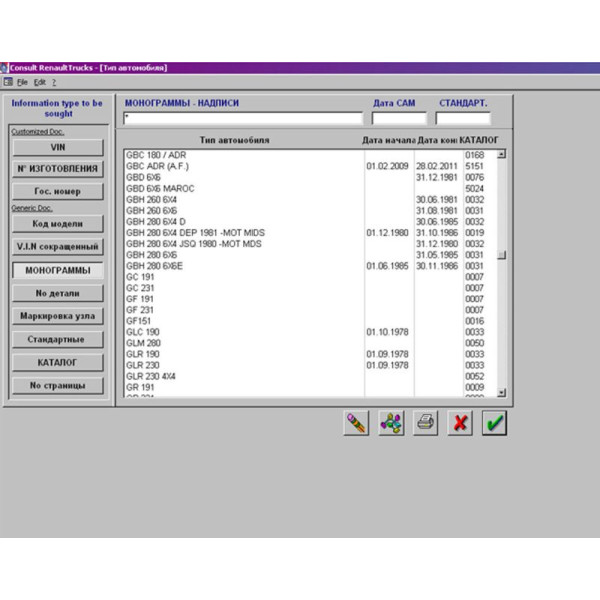Choose the Код модели button
Image resolution: width=600 pixels, height=600 pixels.
[57, 224]
